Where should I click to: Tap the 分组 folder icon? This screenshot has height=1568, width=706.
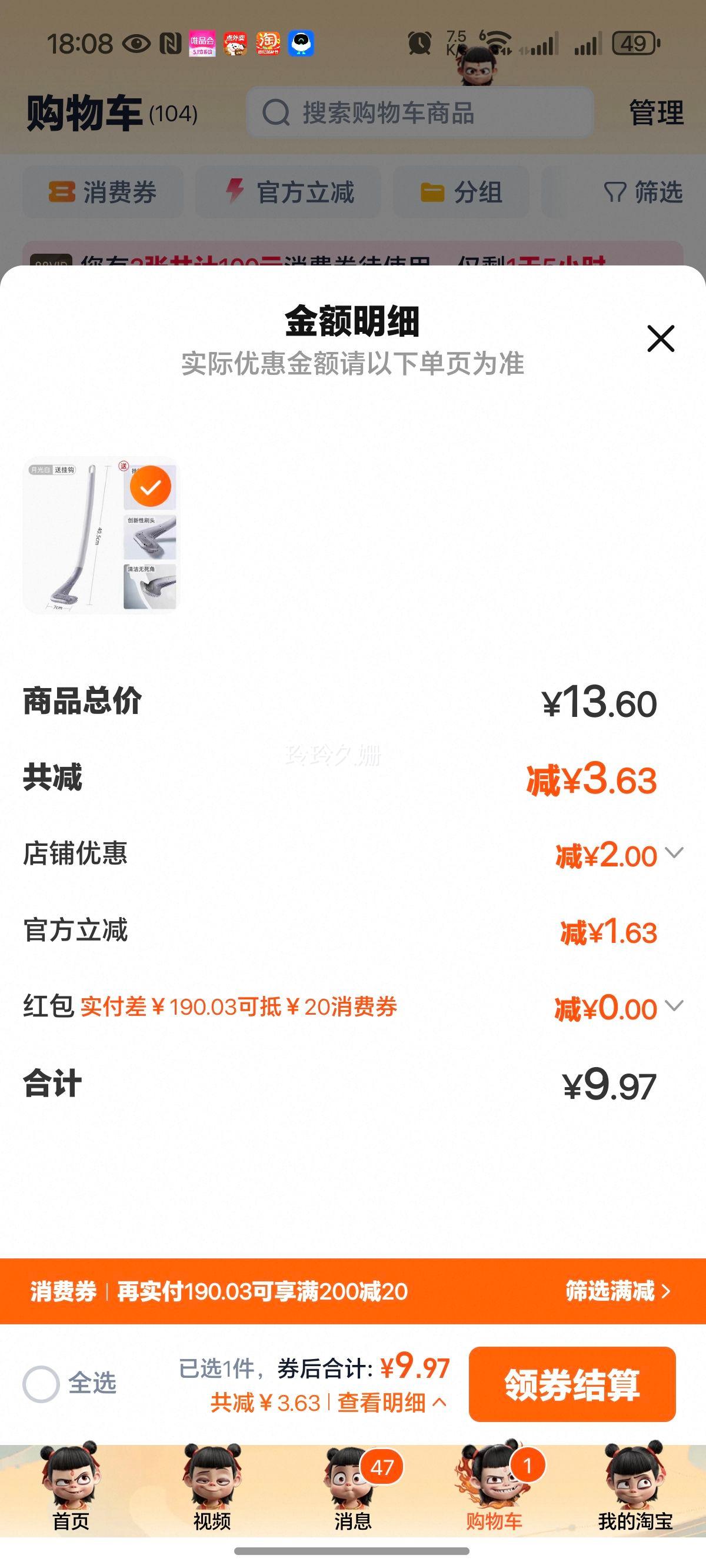(432, 192)
